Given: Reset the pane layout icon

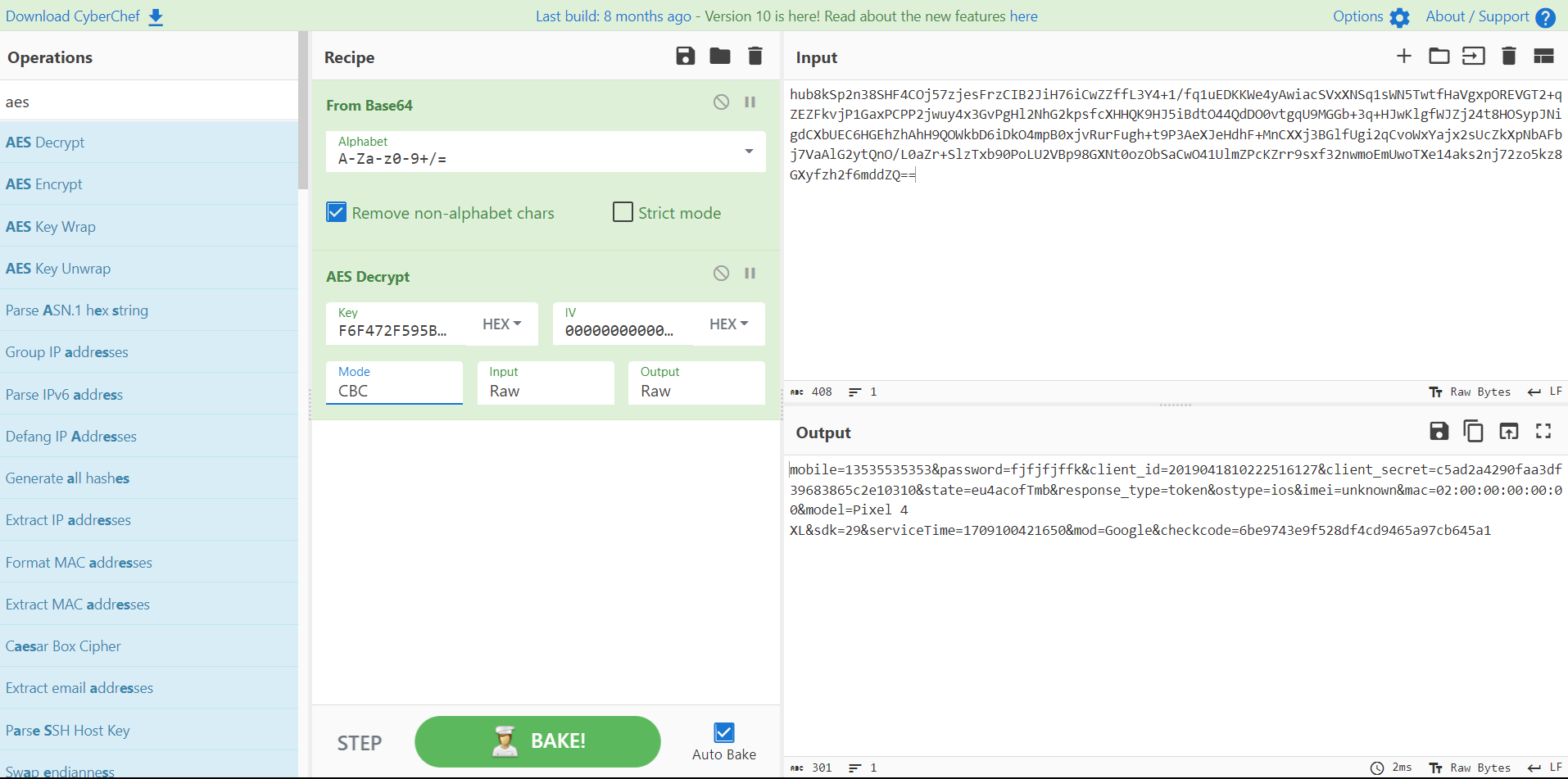Looking at the screenshot, I should (x=1543, y=56).
